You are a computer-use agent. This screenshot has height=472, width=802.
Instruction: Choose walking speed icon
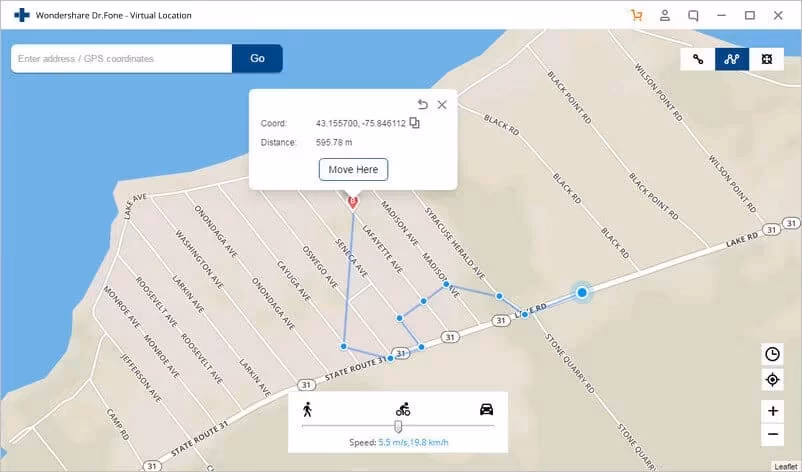click(307, 409)
